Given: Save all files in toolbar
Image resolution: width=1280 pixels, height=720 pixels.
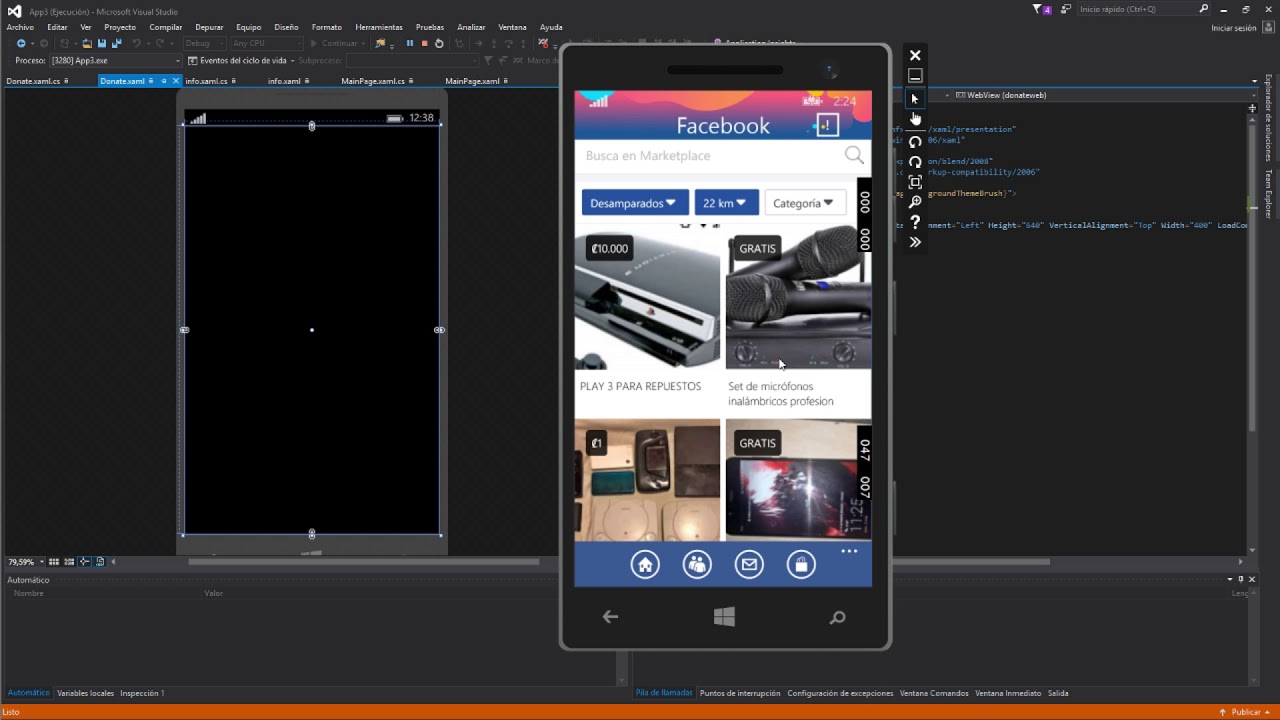Looking at the screenshot, I should tap(117, 43).
